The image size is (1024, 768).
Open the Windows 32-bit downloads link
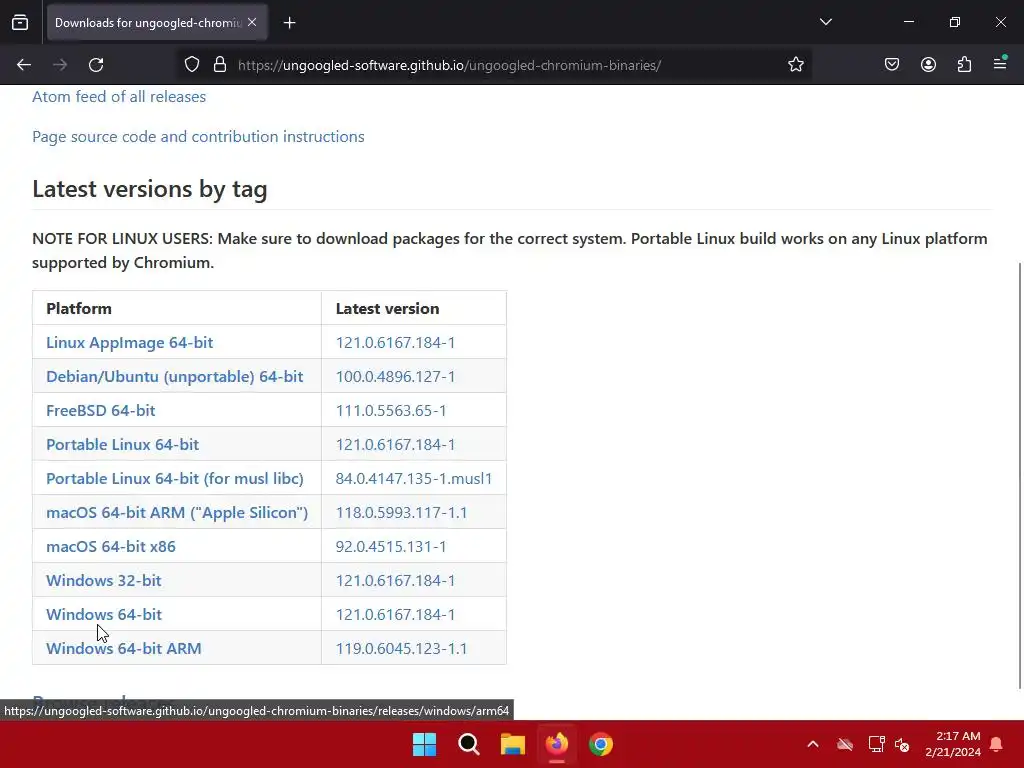click(103, 580)
